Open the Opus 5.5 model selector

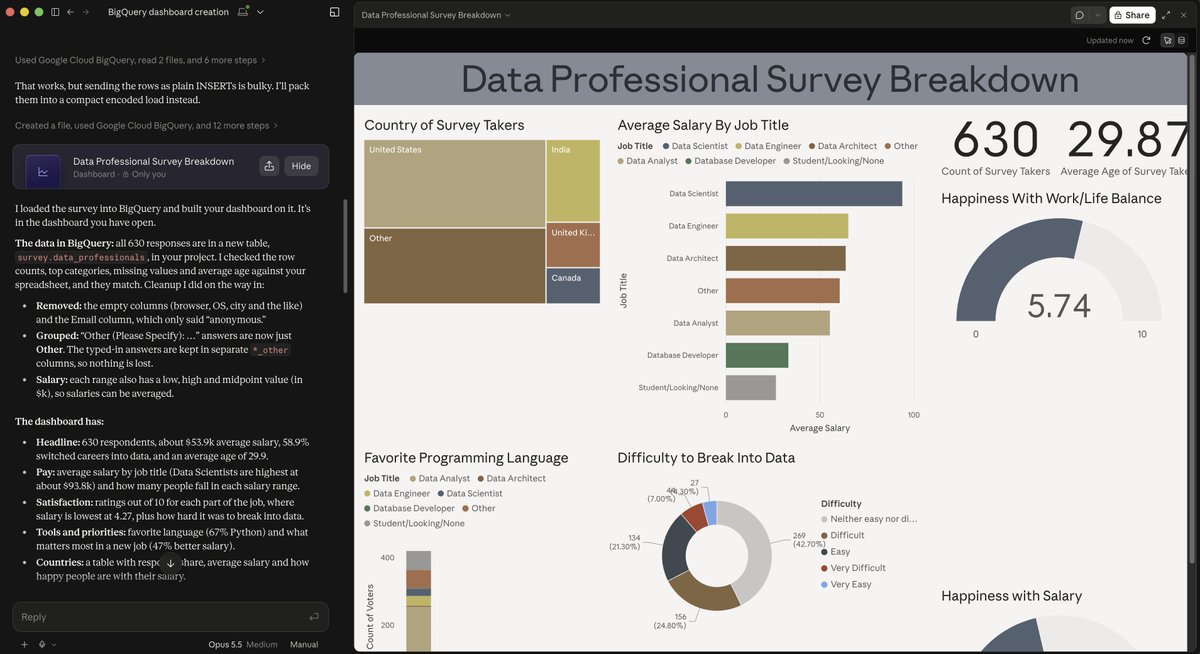pyautogui.click(x=225, y=644)
